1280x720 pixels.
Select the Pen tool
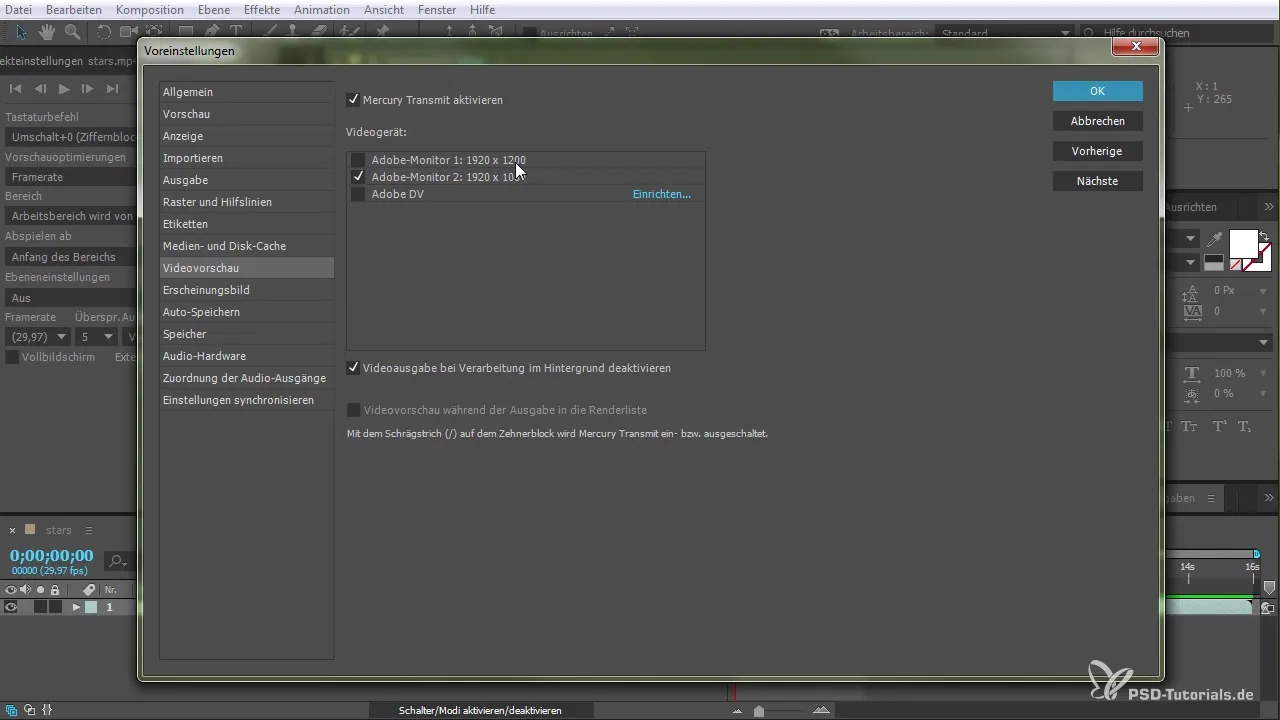tap(212, 32)
